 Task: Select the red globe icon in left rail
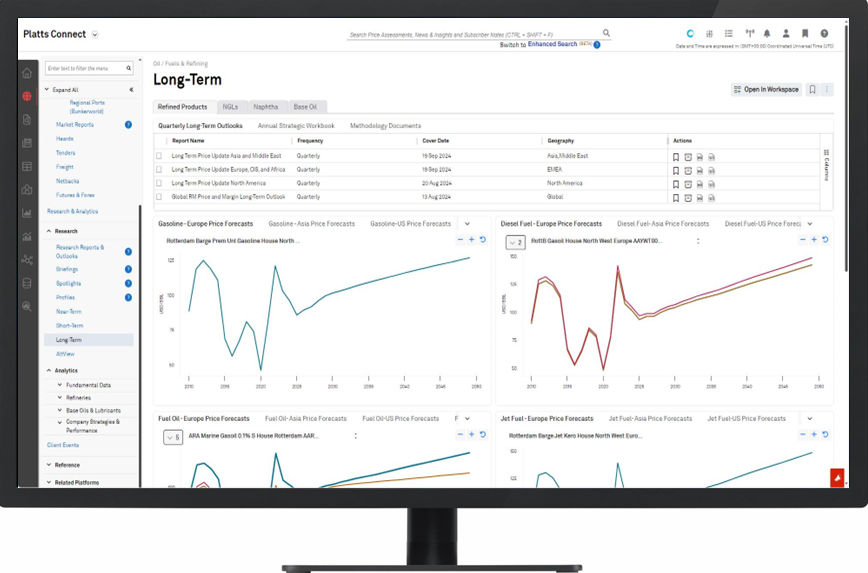(x=27, y=96)
